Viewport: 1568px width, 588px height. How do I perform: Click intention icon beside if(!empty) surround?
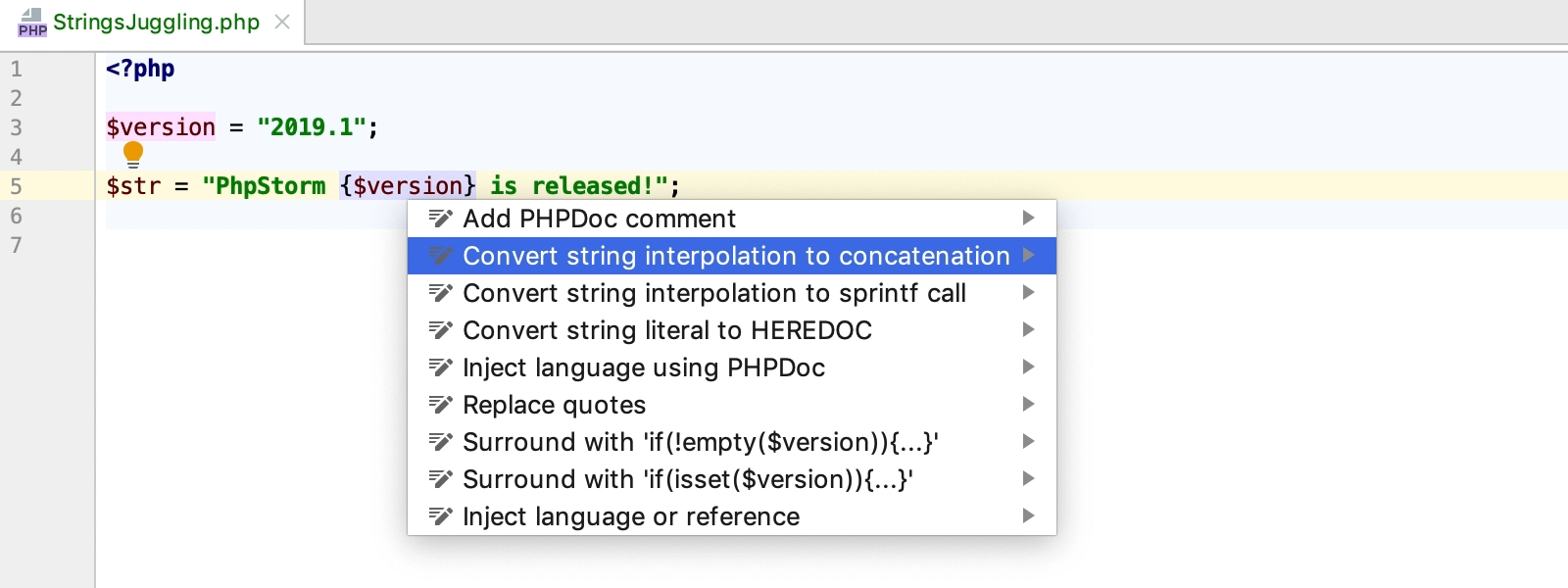point(441,442)
